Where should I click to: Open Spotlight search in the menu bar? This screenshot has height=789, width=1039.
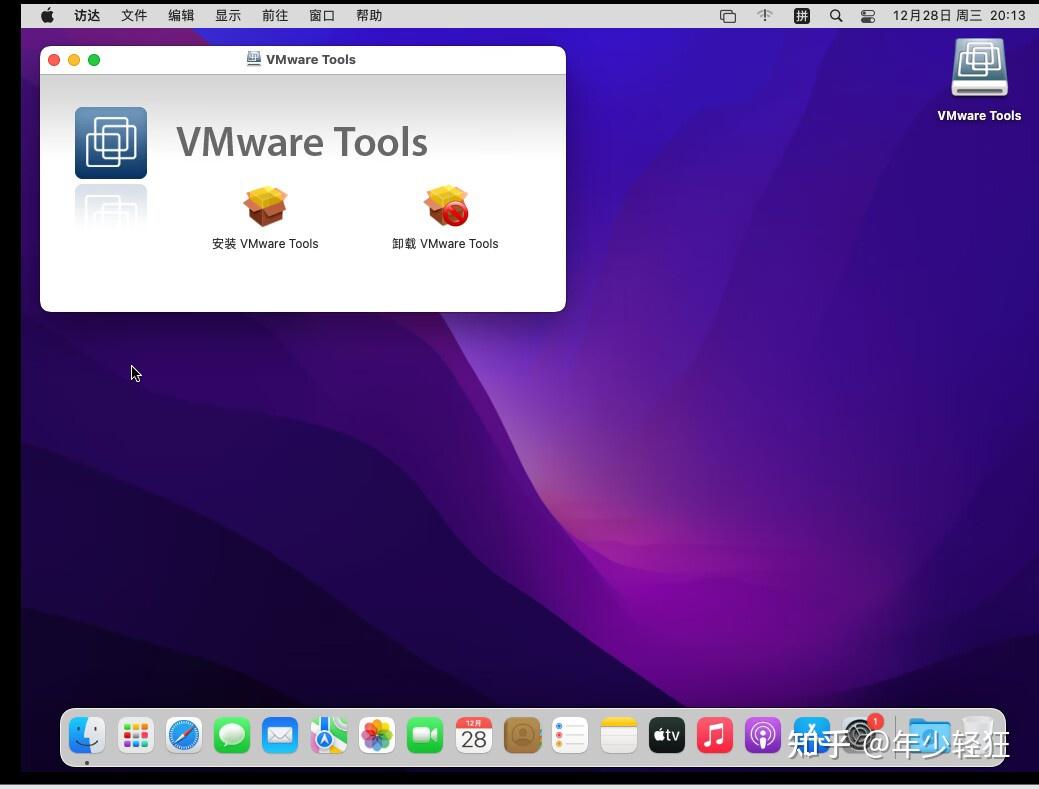tap(836, 15)
